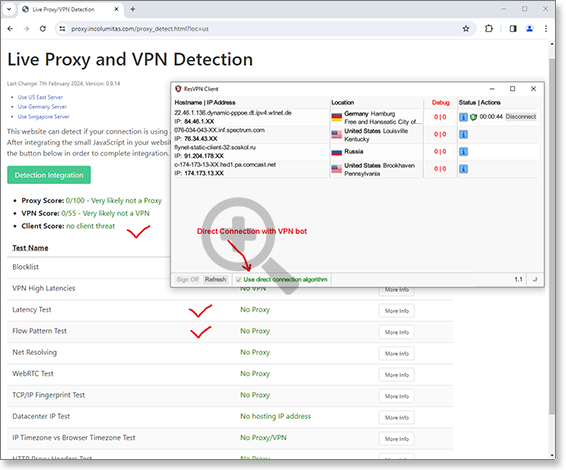This screenshot has width=566, height=470.
Task: Open the Chrome three-dot menu
Action: pyautogui.click(x=546, y=29)
